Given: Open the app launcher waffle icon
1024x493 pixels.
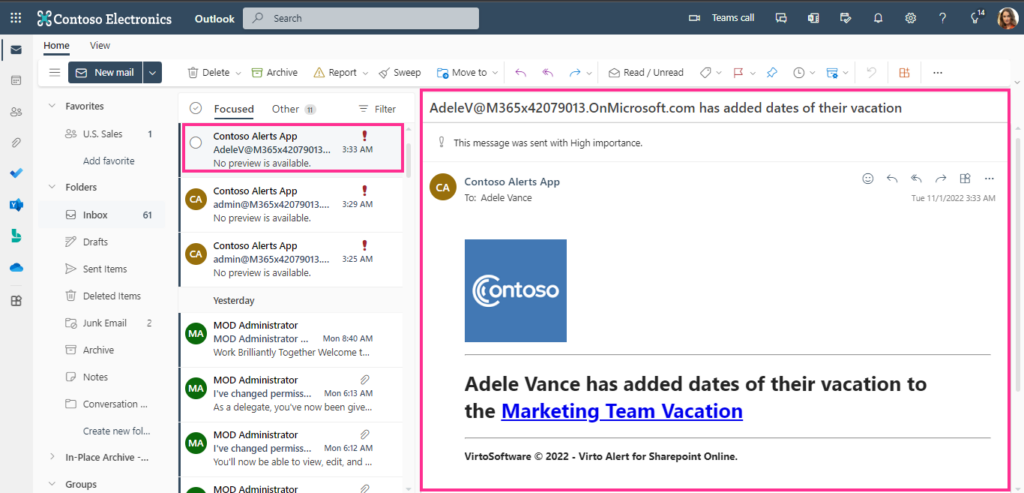Looking at the screenshot, I should tap(16, 18).
